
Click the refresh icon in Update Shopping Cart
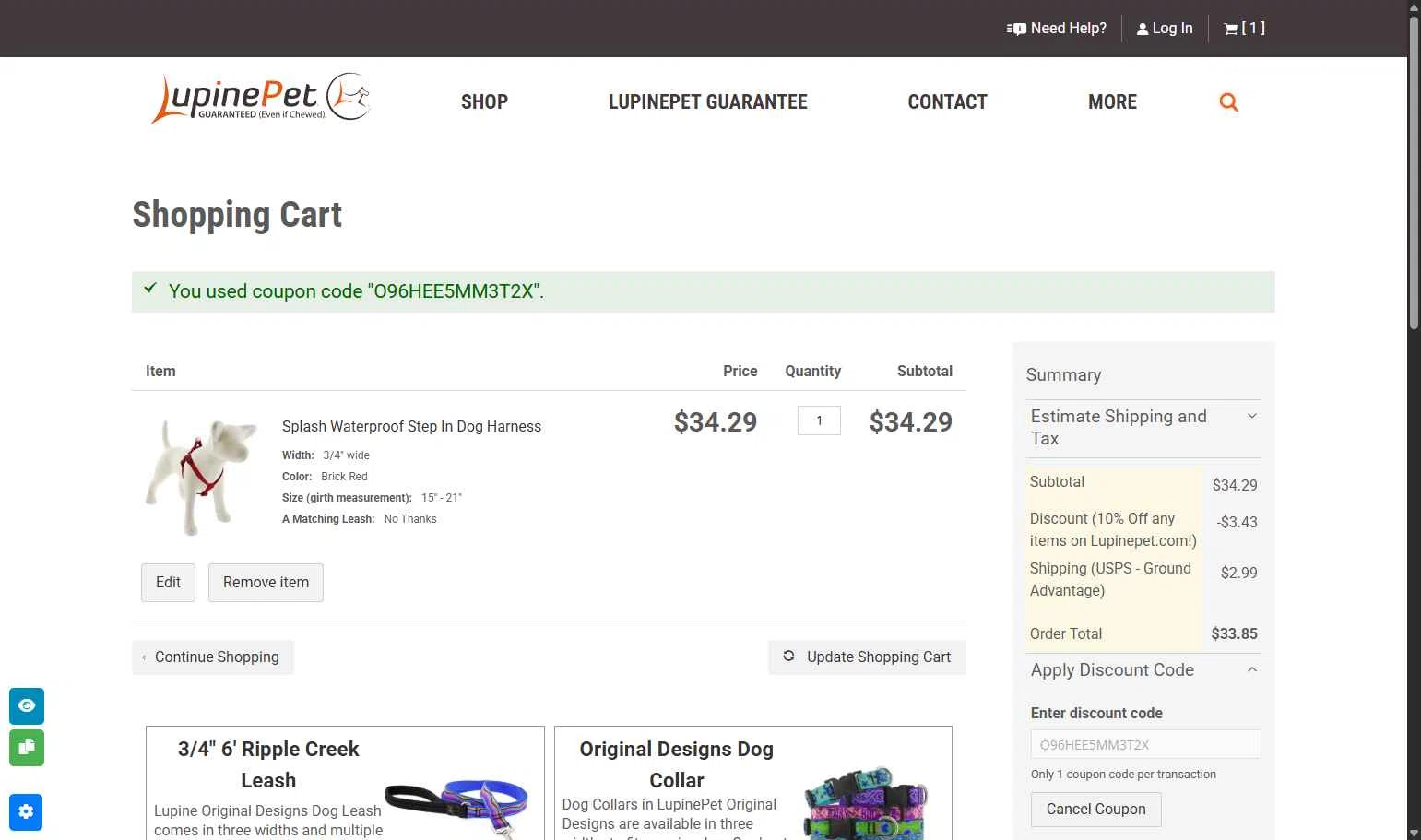pos(788,657)
